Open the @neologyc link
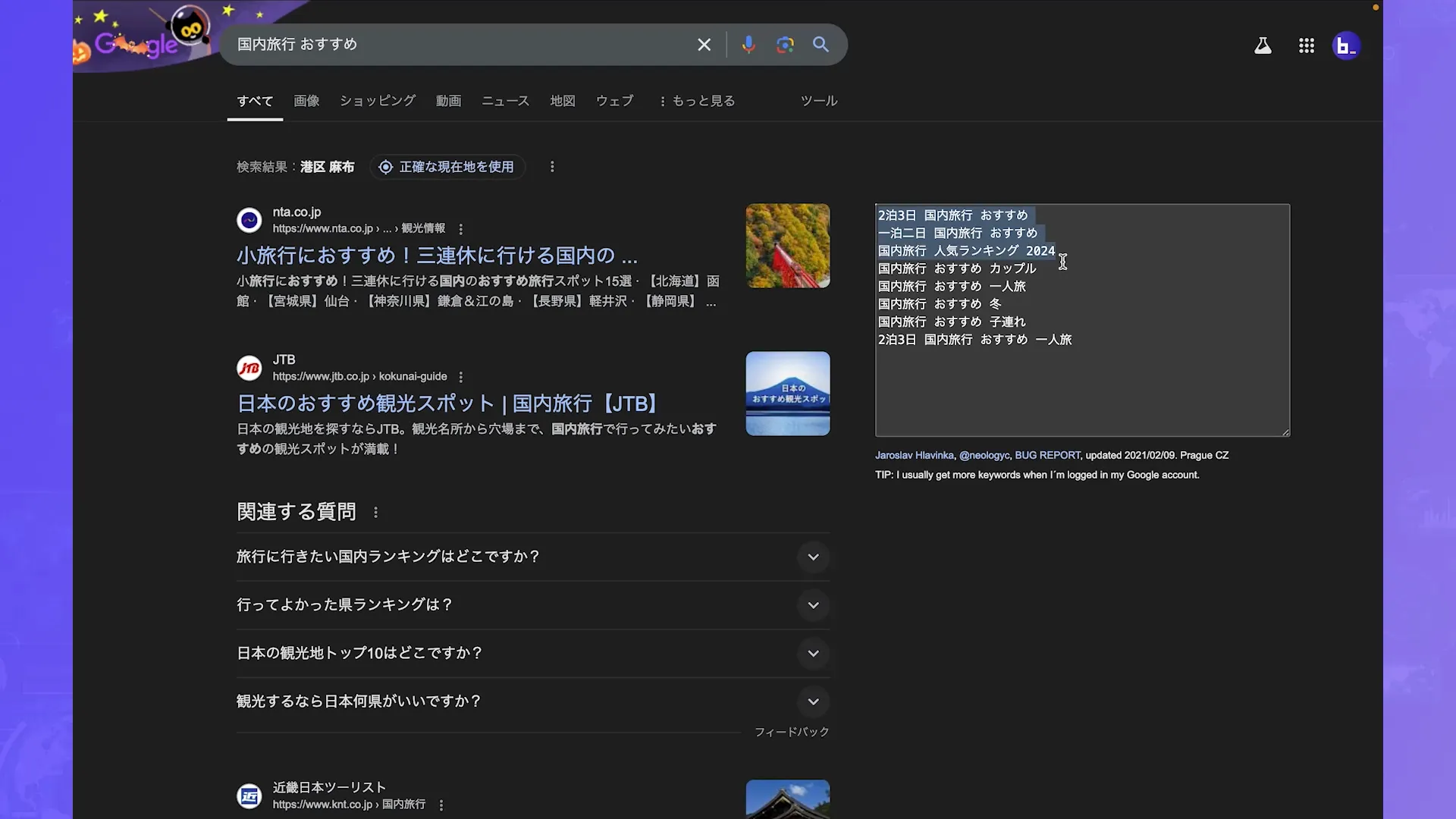The image size is (1456, 819). [984, 456]
